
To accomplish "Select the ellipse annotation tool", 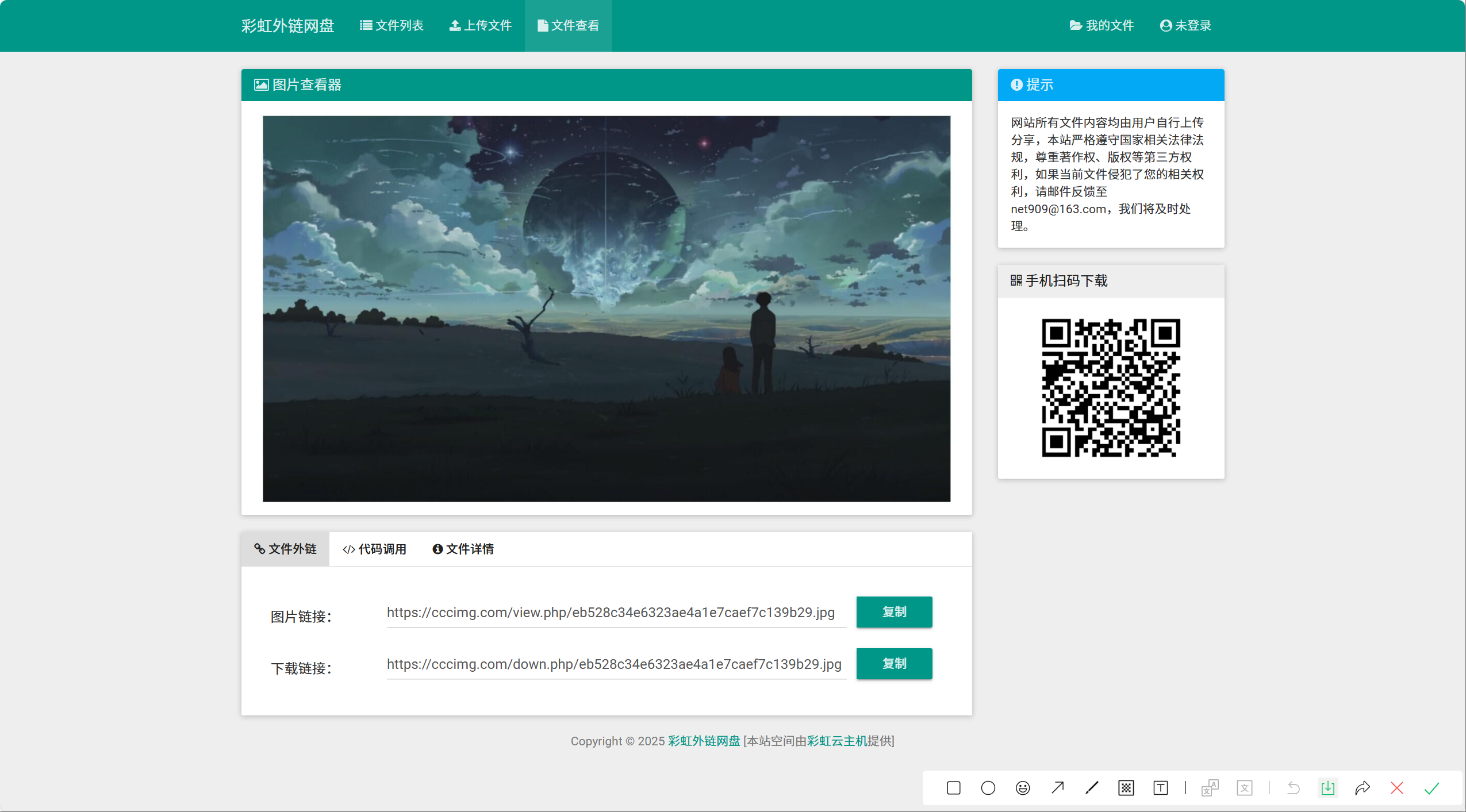I will coord(988,788).
